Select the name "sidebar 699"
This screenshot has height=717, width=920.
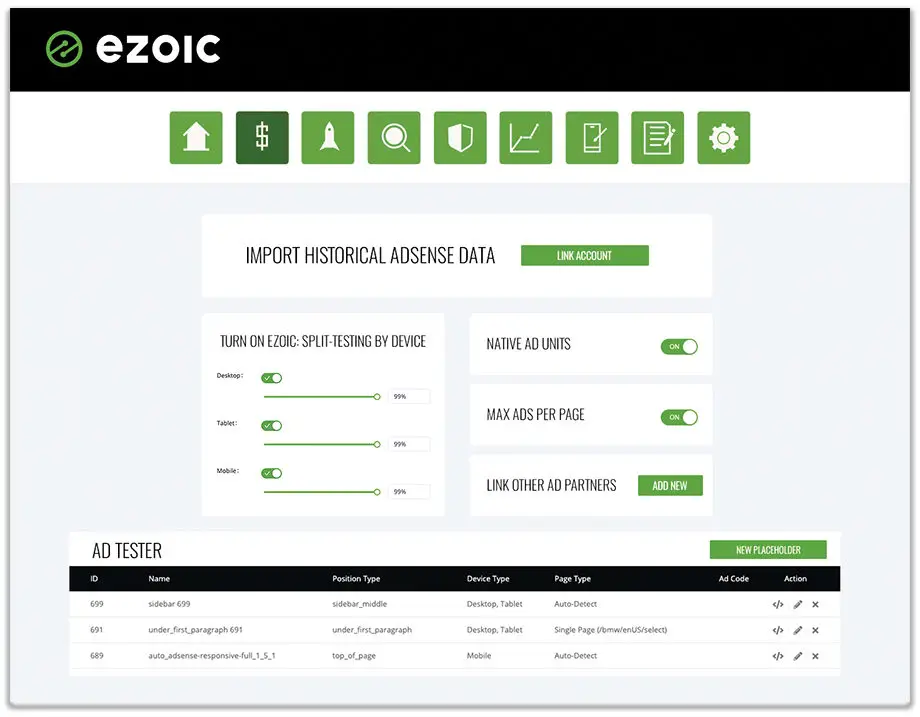coord(169,604)
